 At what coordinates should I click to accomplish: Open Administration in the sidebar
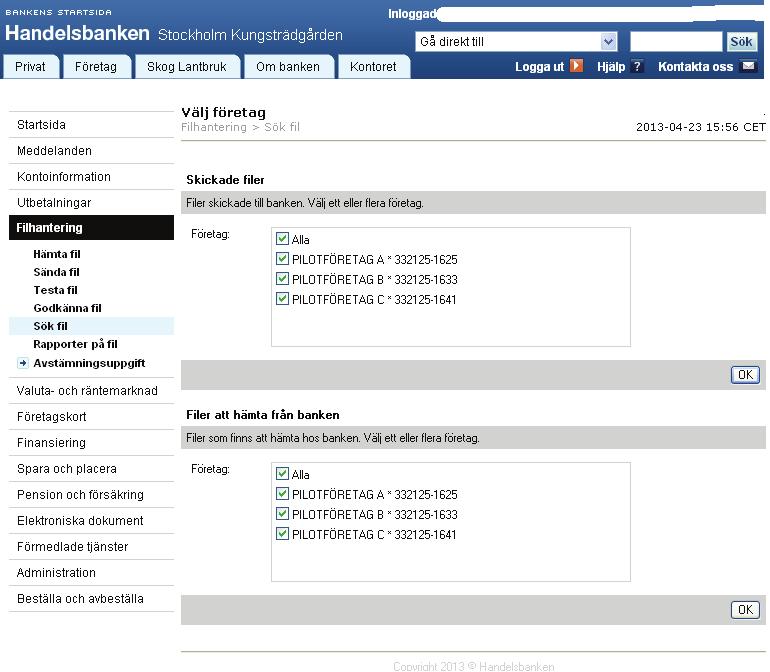91,573
